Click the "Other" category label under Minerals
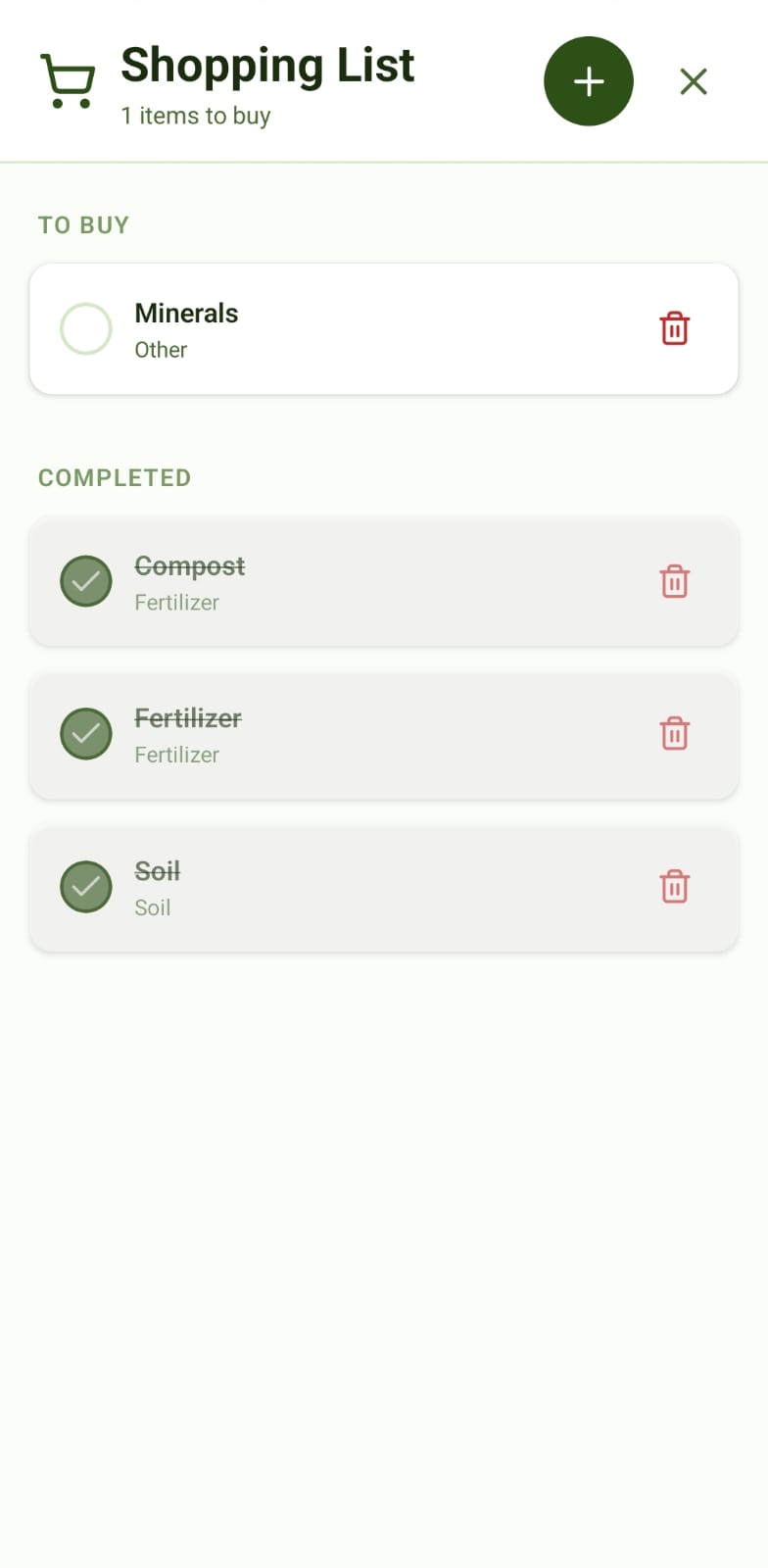This screenshot has width=768, height=1568. 161,350
